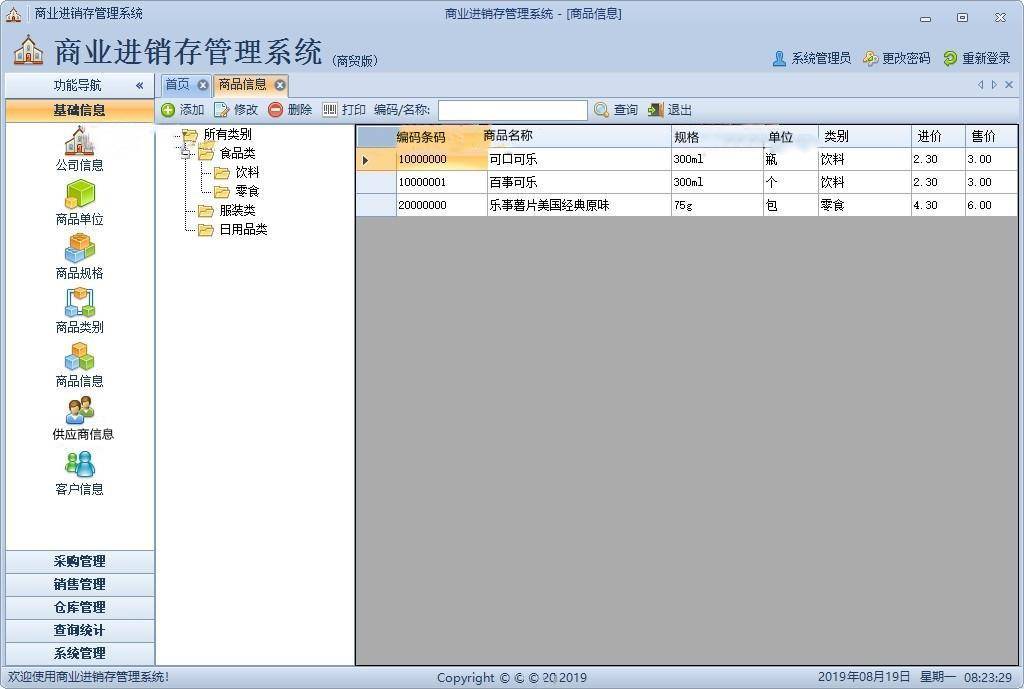Screen dimensions: 1024x689
Task: Click the 删除 toolbar button
Action: click(x=290, y=110)
